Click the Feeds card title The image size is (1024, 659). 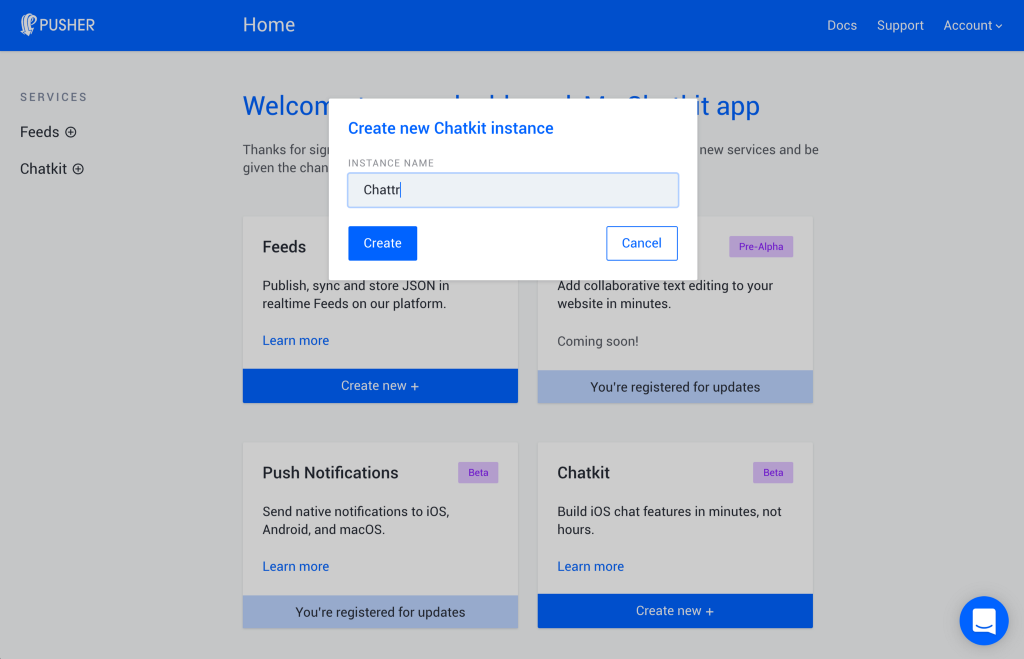click(284, 246)
